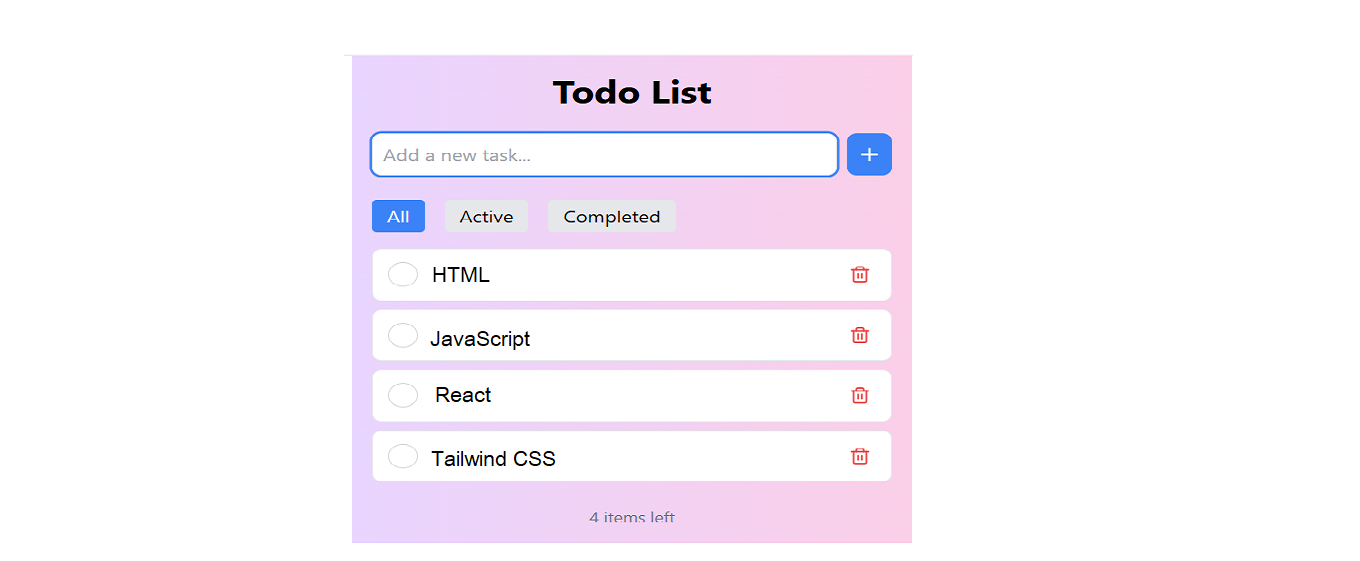Switch to the Completed filter
Screen dimensions: 1360x561
coord(611,216)
